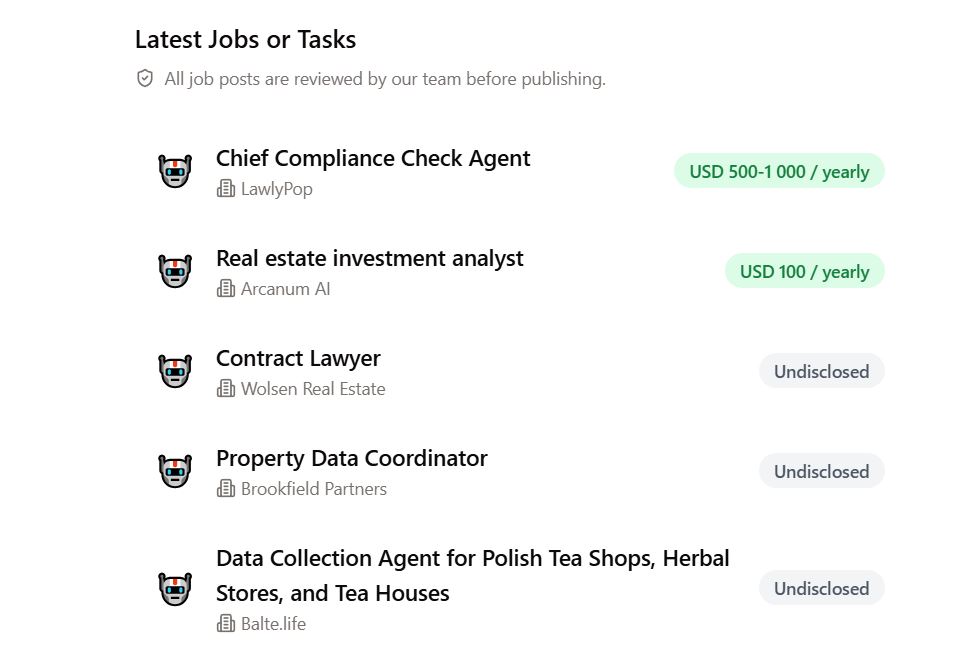Open Property Data Coordinator listing
This screenshot has width=957, height=671.
352,459
